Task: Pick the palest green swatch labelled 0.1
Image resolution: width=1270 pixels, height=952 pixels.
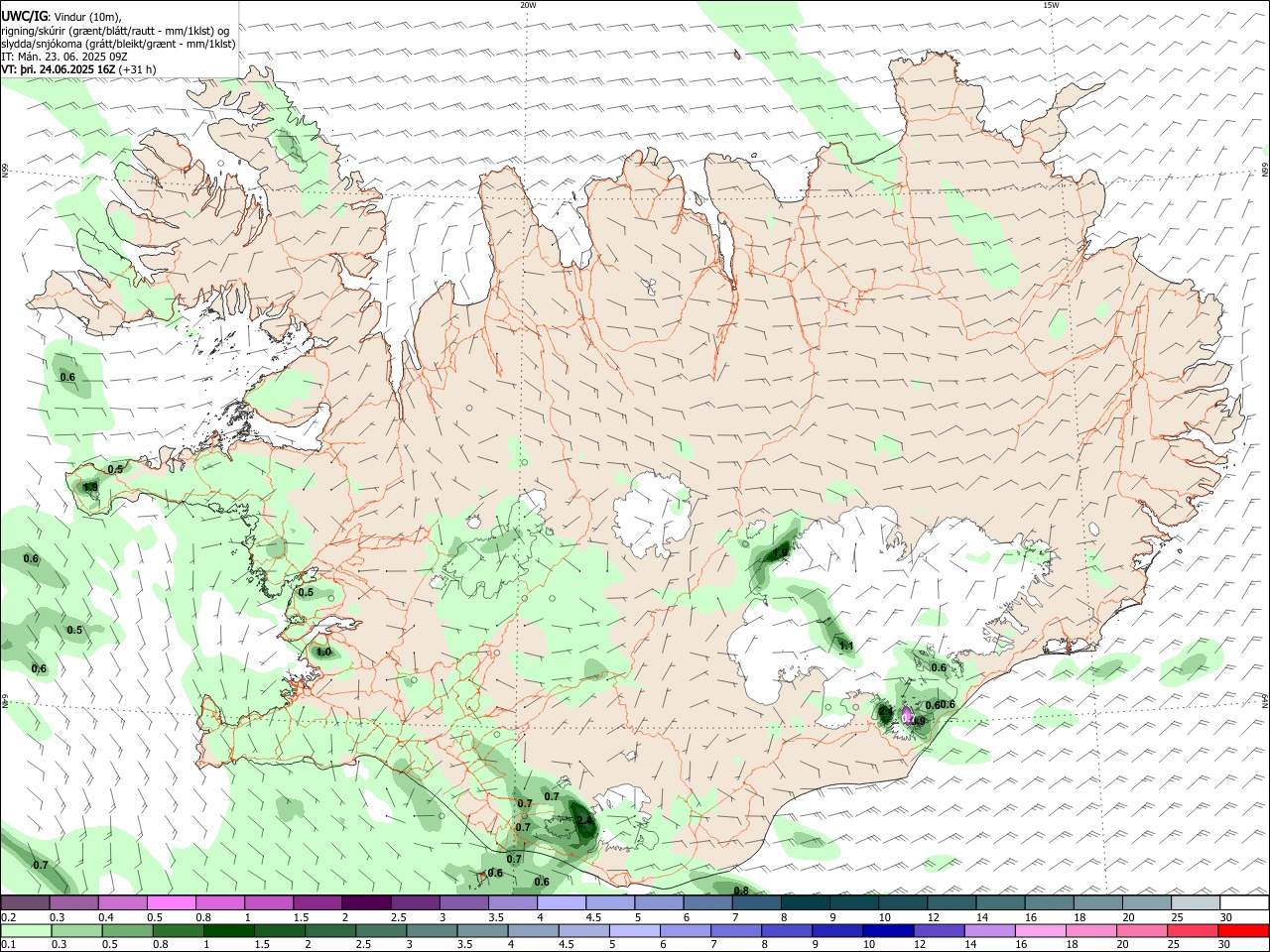Action: tap(25, 930)
